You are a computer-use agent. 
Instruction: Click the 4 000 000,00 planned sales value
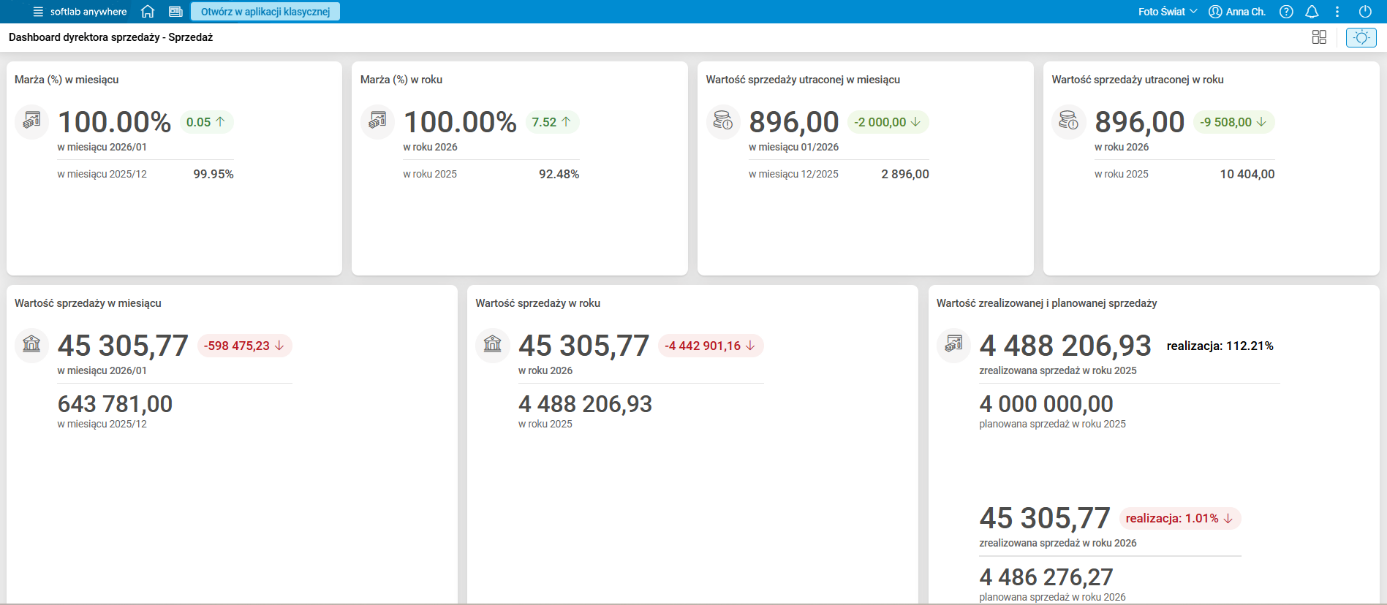click(1046, 404)
